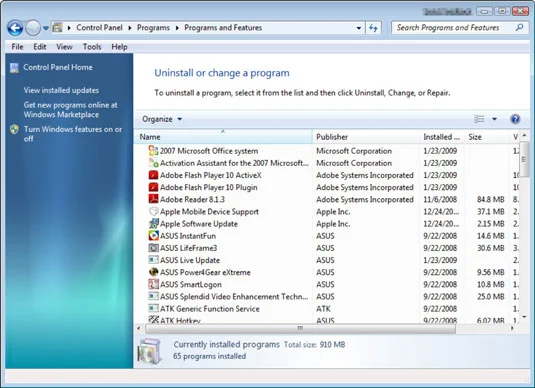The image size is (535, 388).
Task: Click the Search Programs and Features field
Action: 460,28
